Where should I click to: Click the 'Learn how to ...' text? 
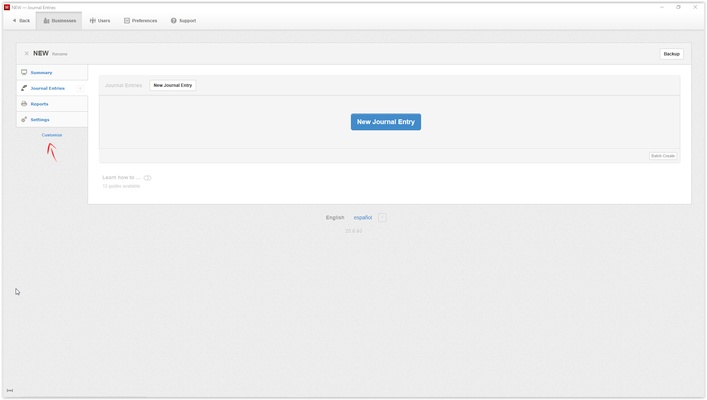click(121, 177)
